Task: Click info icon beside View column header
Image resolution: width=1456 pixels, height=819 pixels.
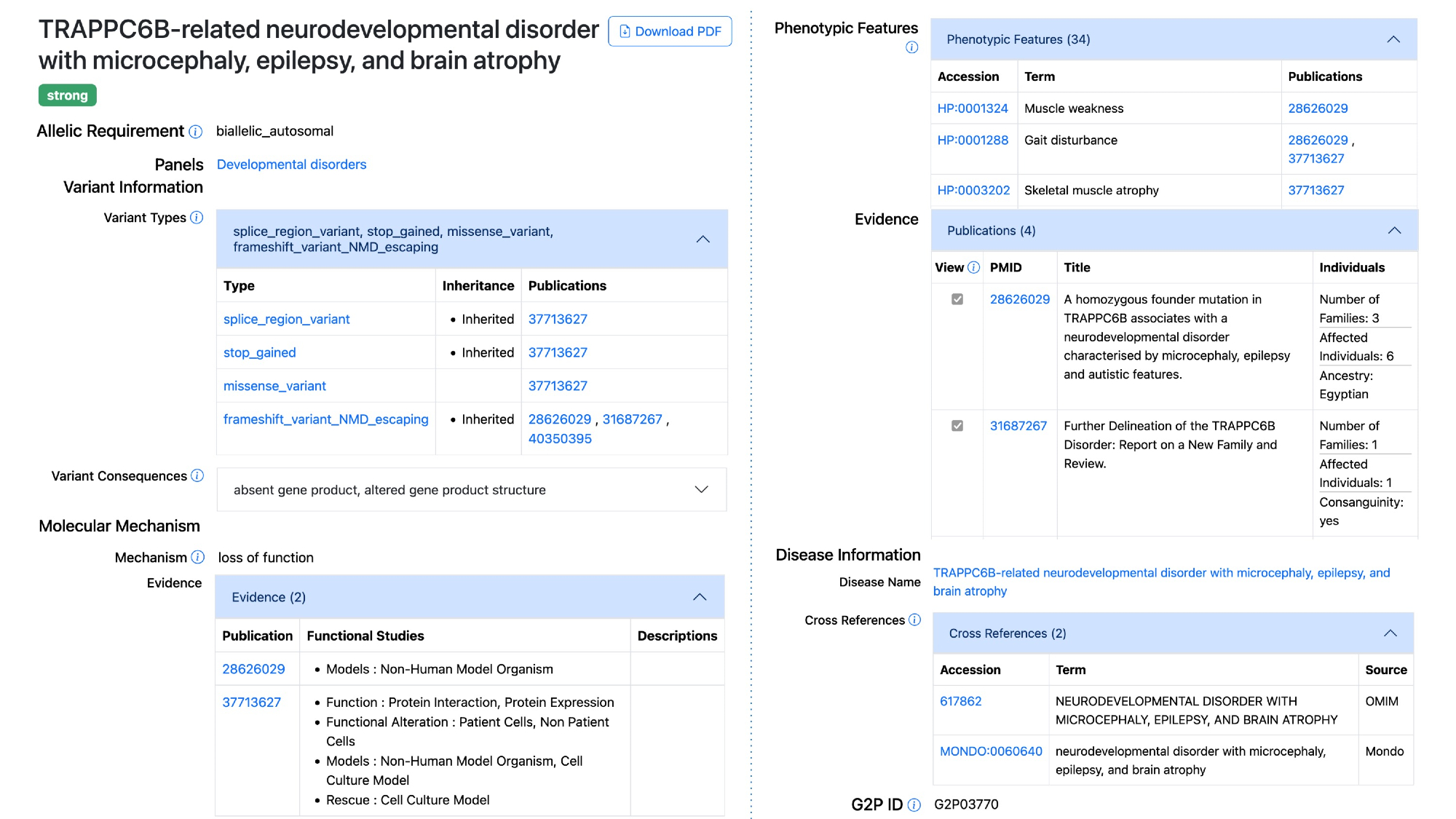Action: (x=973, y=267)
